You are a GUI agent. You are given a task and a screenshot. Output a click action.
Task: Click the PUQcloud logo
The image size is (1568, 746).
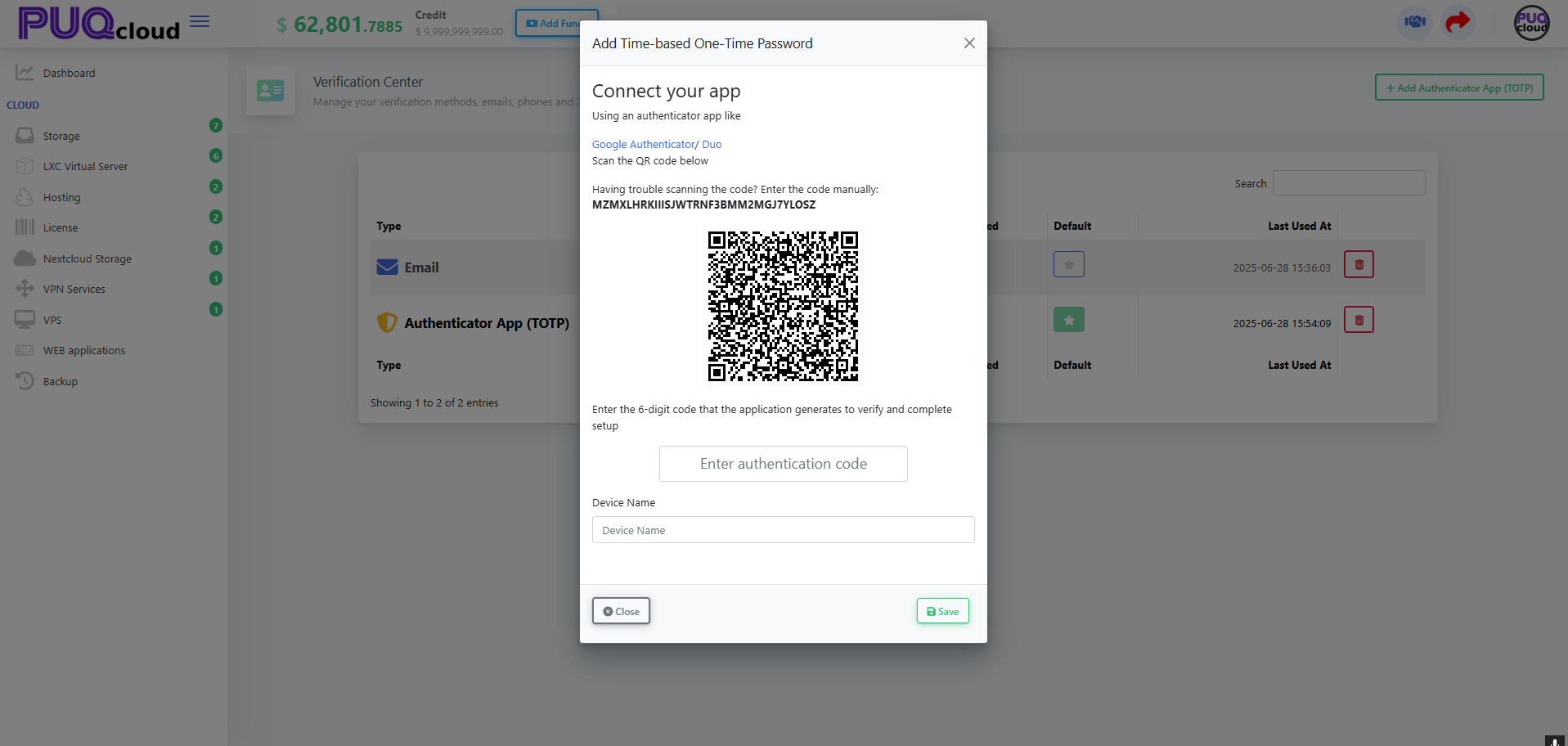click(x=99, y=24)
